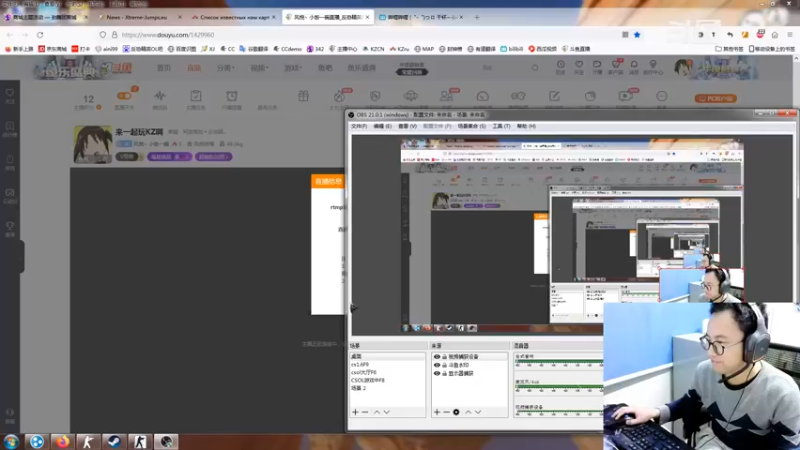Click the streamer avatar thumbnail
Image resolution: width=800 pixels, height=450 pixels.
click(92, 144)
